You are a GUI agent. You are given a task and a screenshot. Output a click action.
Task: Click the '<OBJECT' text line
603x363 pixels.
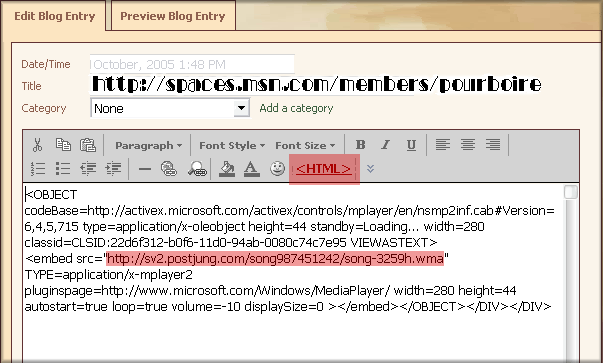click(x=51, y=195)
